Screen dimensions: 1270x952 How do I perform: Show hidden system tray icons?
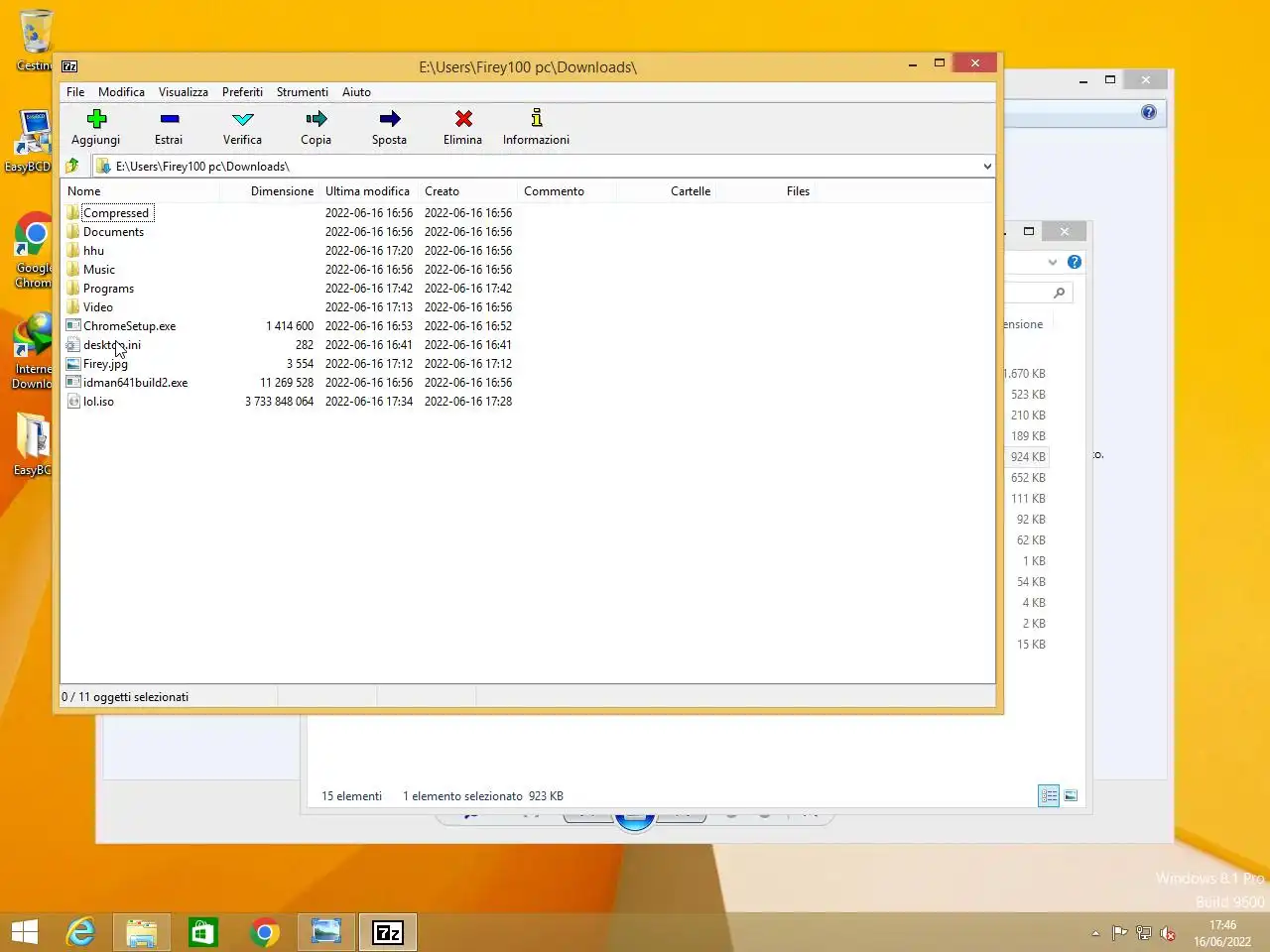pos(1095,932)
